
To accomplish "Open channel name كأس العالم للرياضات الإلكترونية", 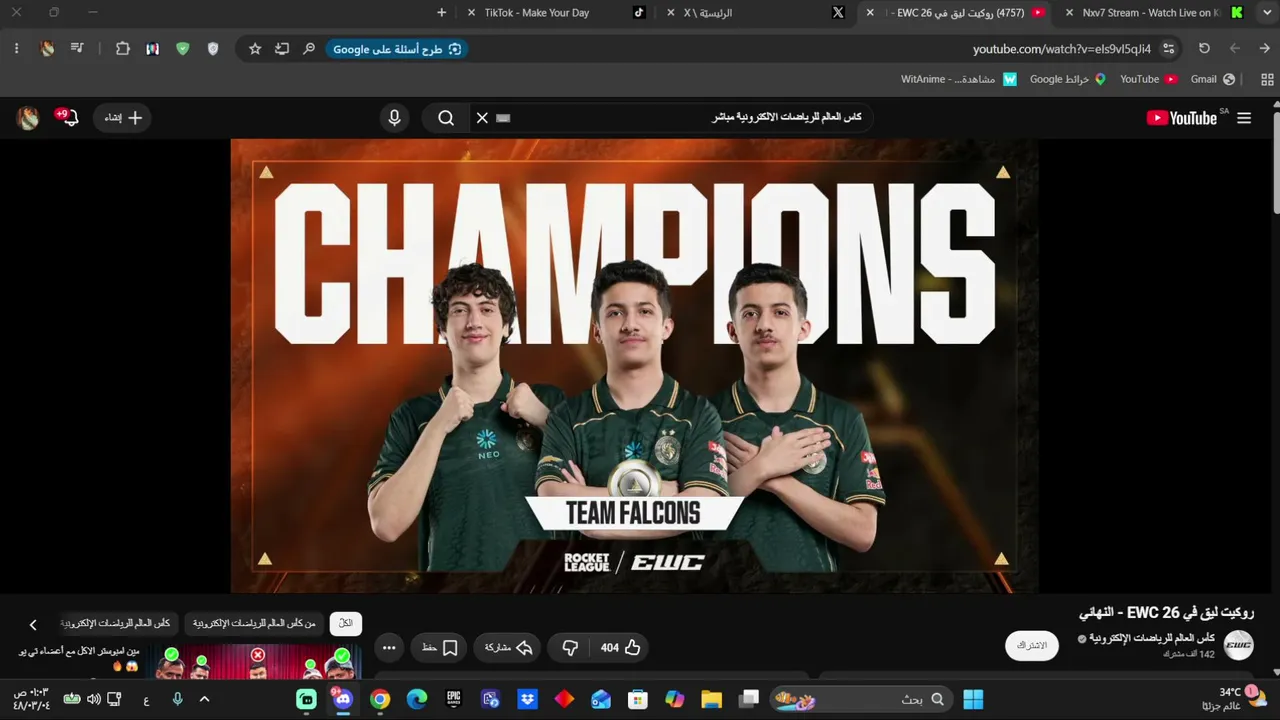I will [1151, 638].
